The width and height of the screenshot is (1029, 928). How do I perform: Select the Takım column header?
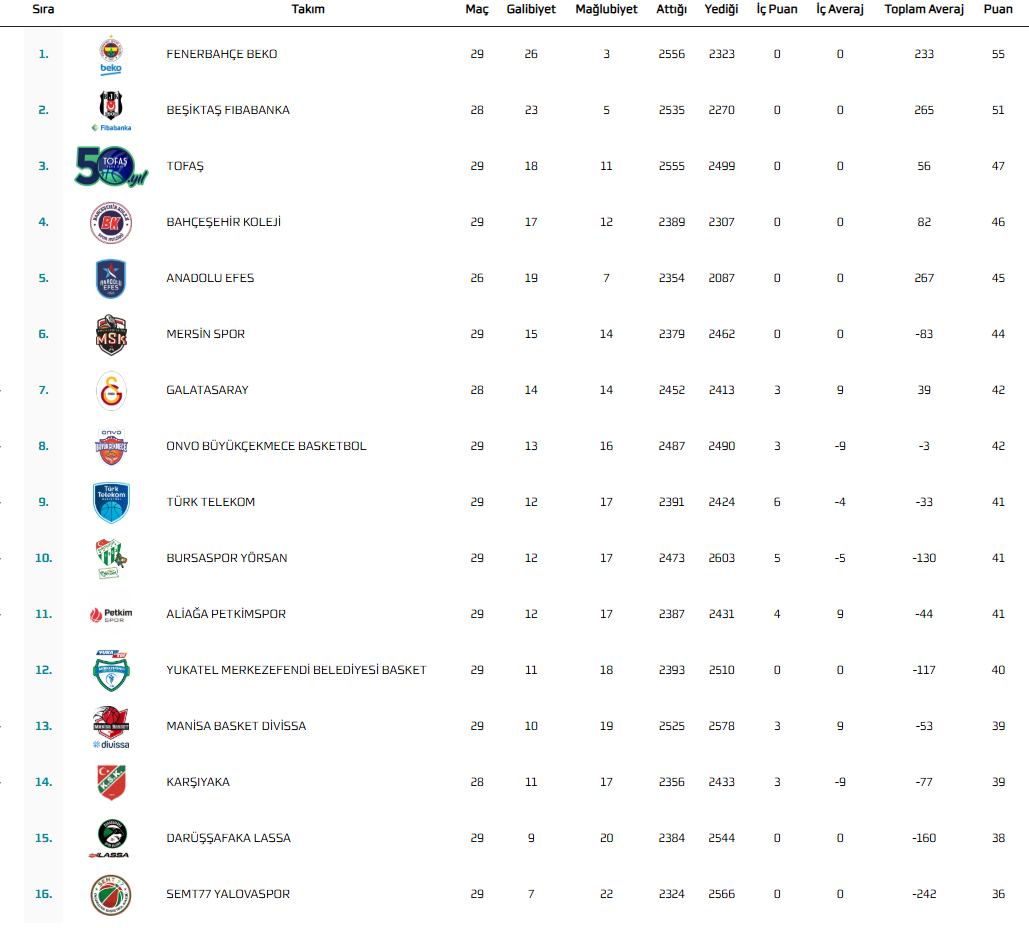[308, 10]
